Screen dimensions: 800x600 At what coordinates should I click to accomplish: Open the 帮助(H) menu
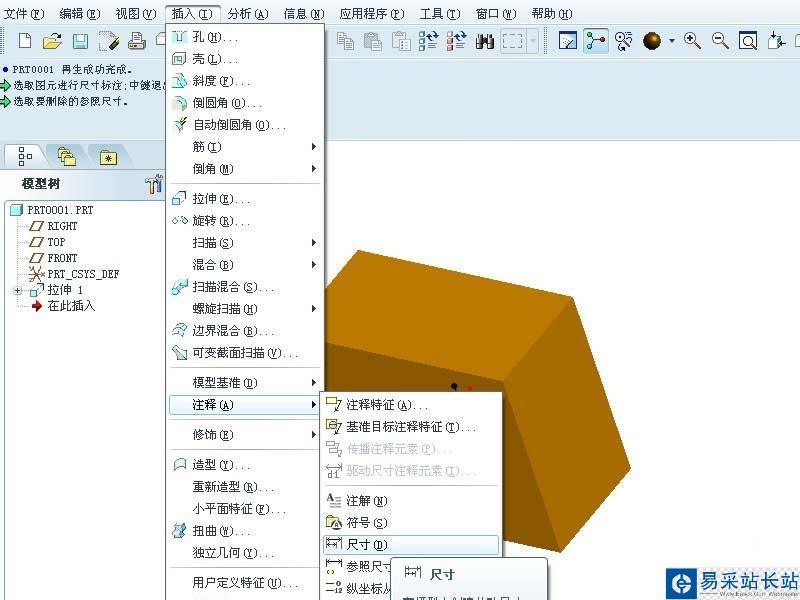coord(552,14)
